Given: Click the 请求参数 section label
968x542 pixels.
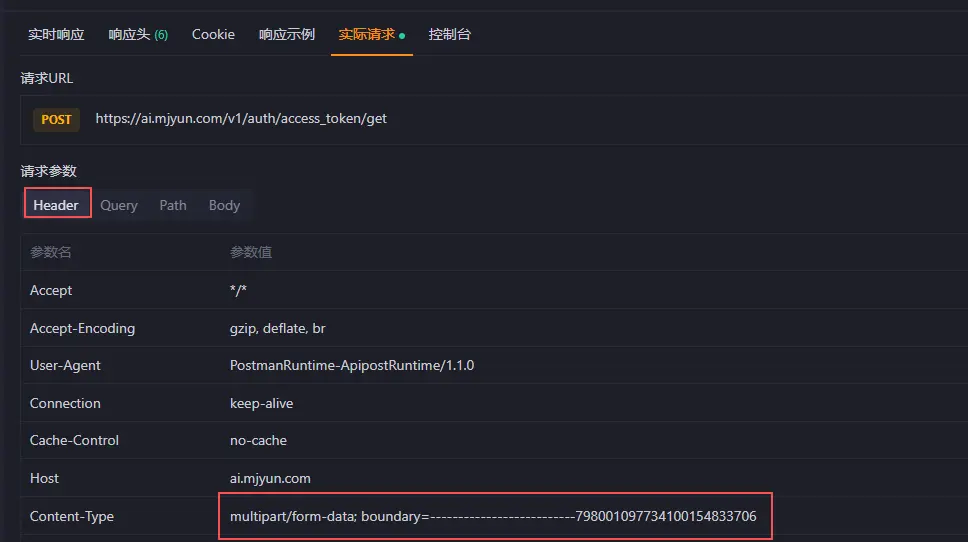Looking at the screenshot, I should click(x=48, y=171).
